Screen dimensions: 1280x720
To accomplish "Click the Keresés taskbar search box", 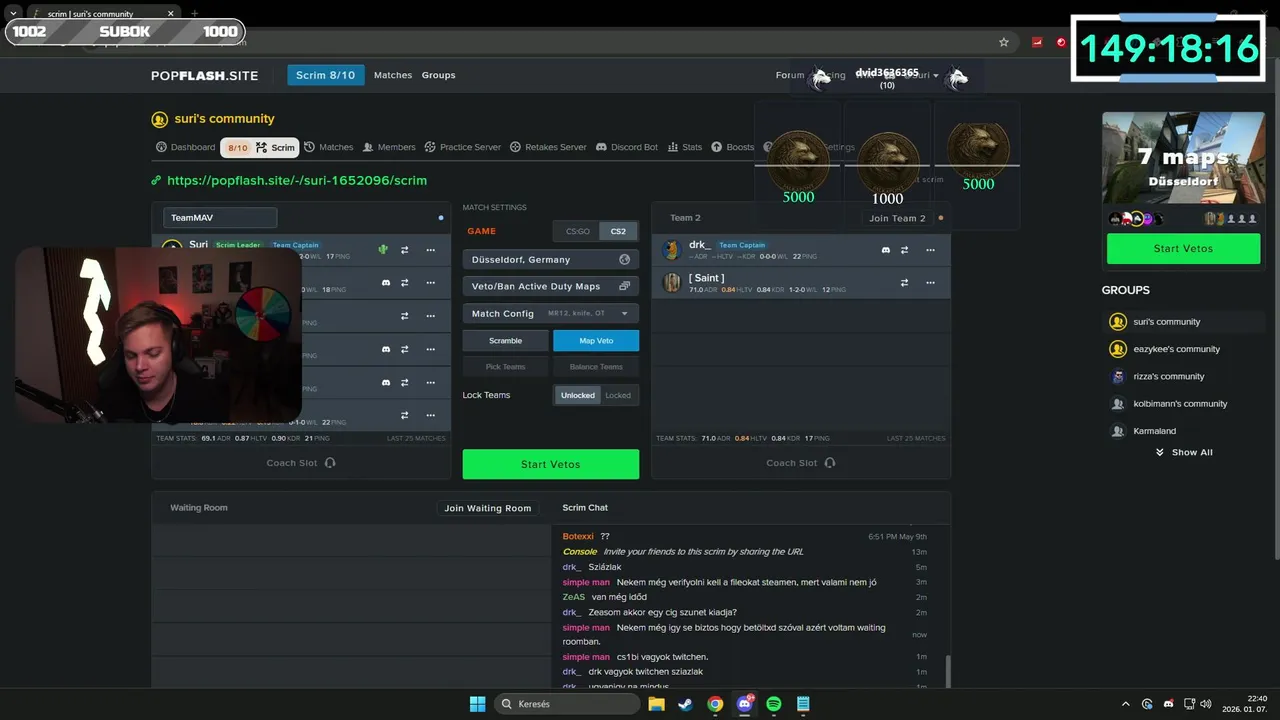I will tap(569, 704).
